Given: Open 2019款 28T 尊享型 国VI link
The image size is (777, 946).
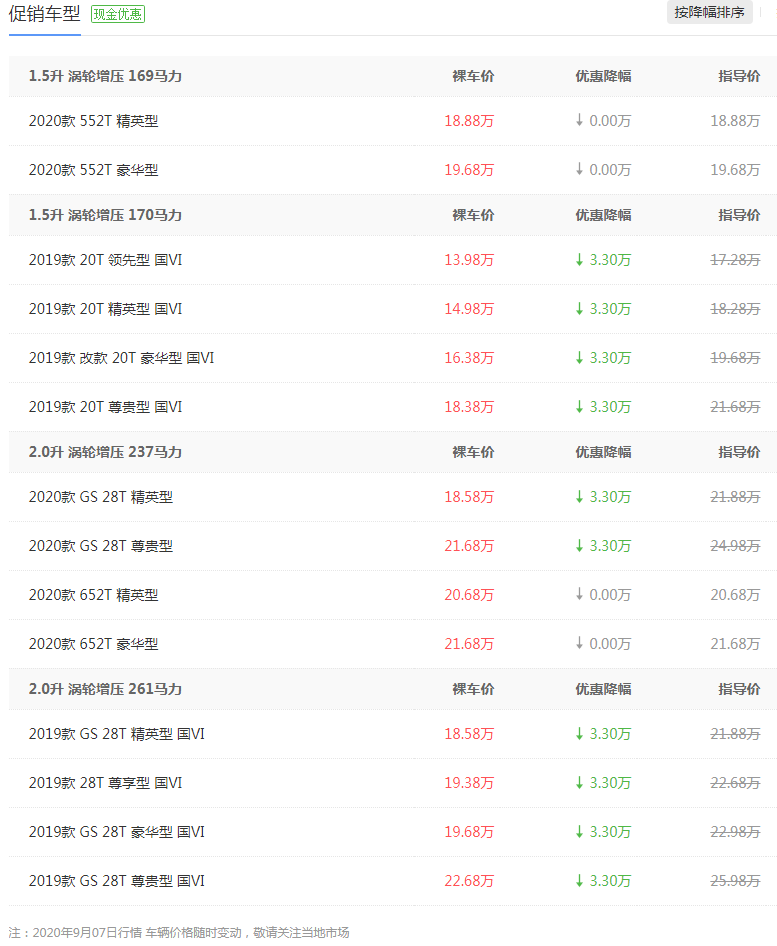Looking at the screenshot, I should [x=106, y=783].
